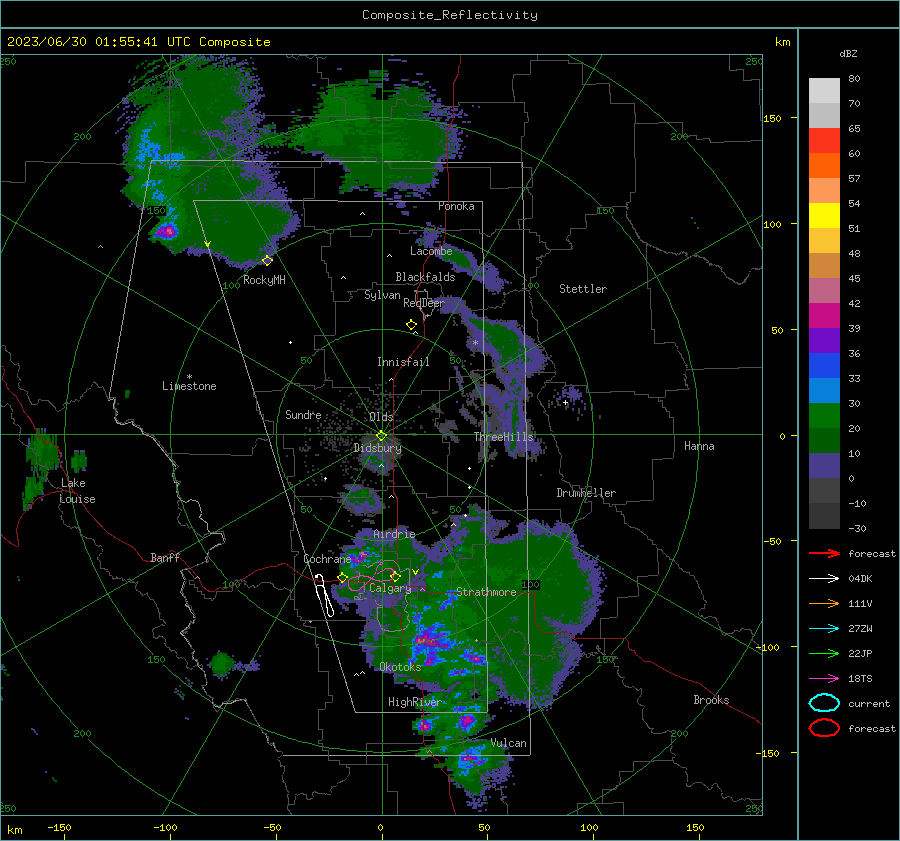Click the -150 tick on bottom km axis

(59, 827)
